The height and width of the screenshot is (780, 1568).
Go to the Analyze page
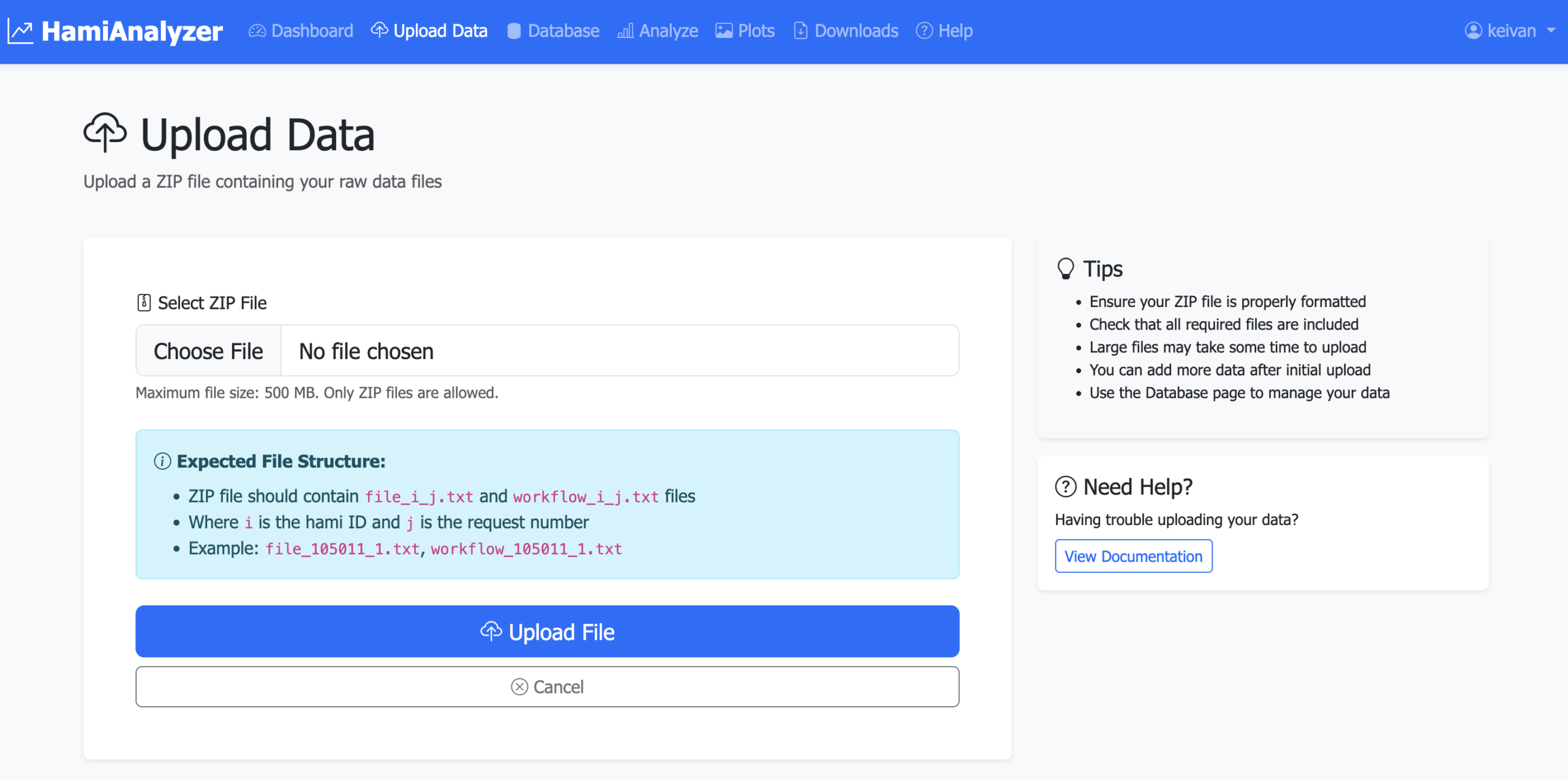pos(658,31)
